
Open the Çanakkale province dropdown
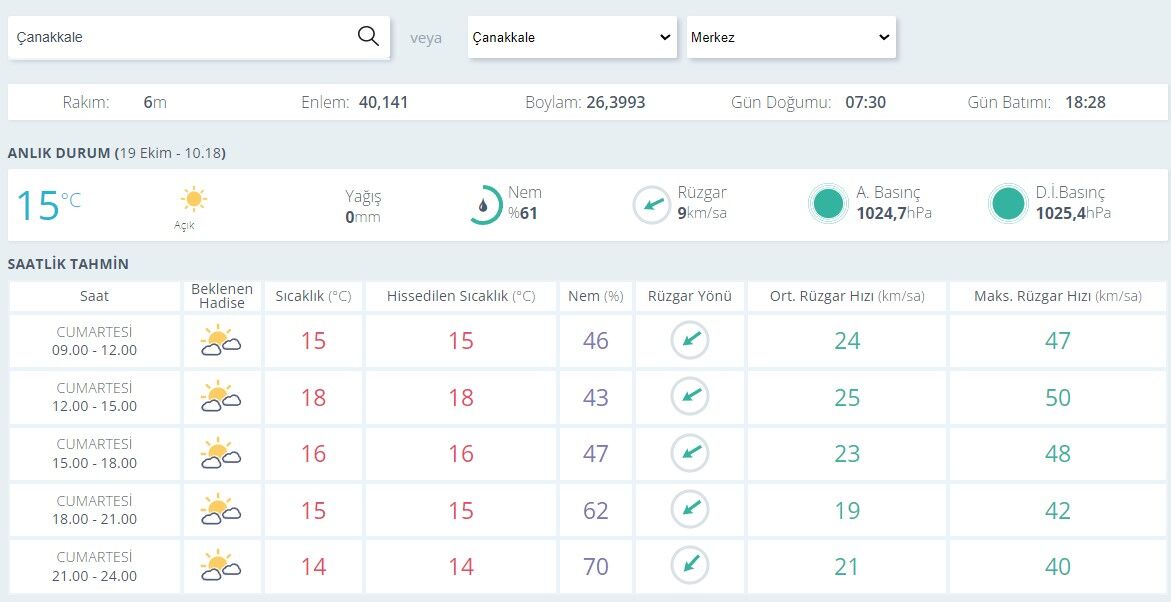point(572,37)
